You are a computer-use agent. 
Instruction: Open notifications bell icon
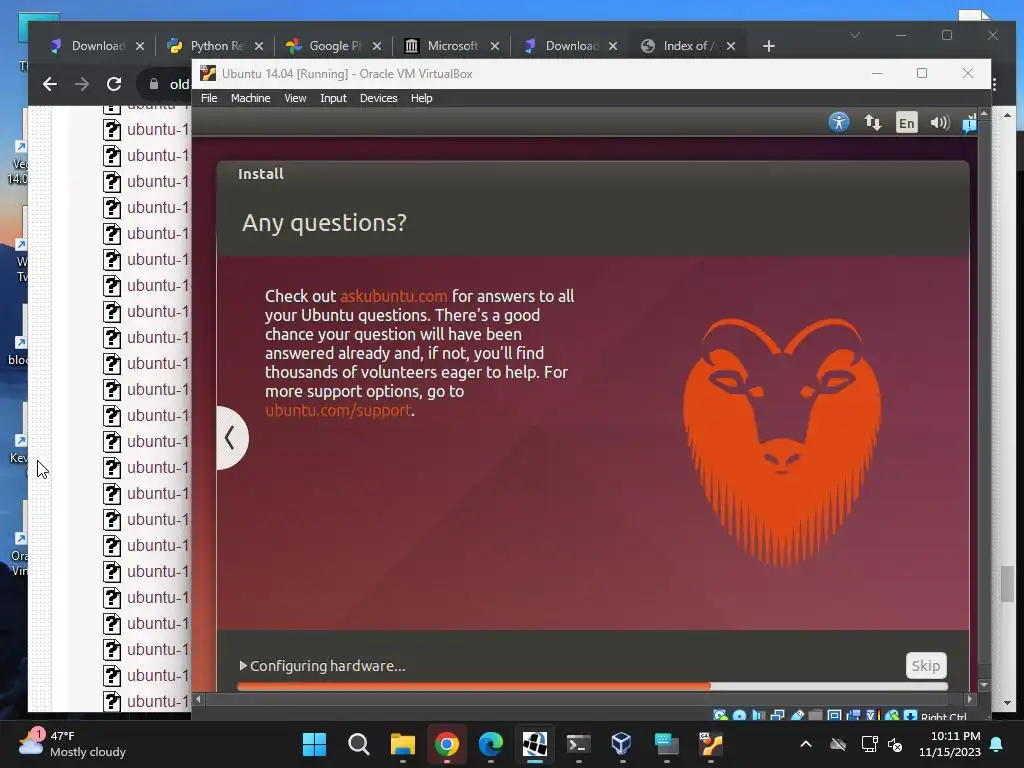pyautogui.click(x=997, y=744)
